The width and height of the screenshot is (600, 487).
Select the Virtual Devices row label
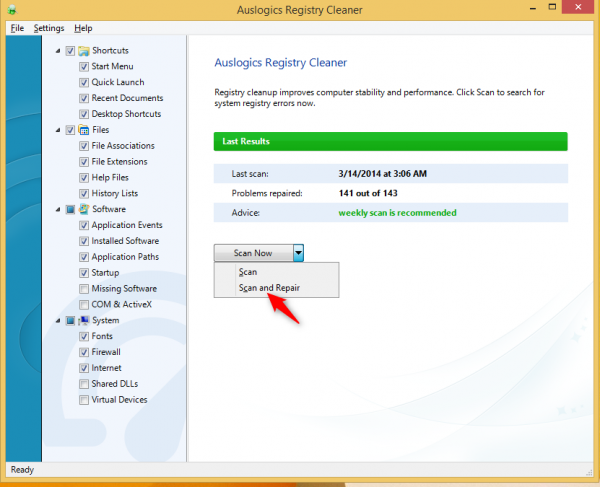point(119,399)
